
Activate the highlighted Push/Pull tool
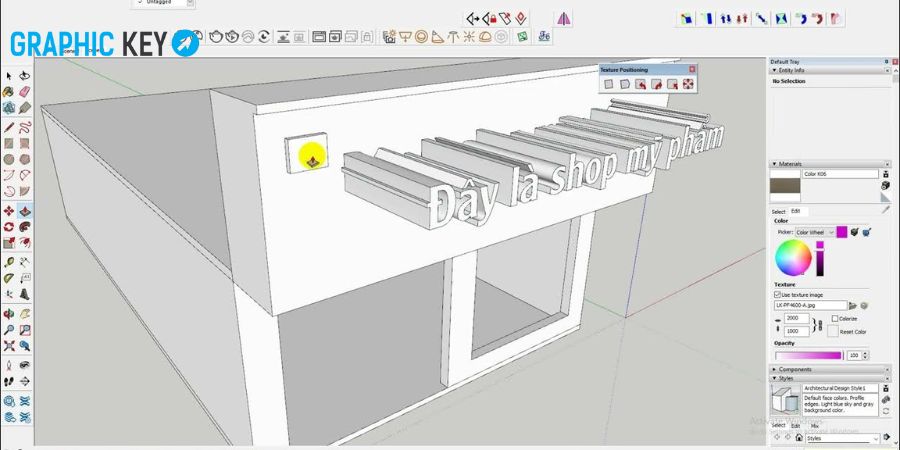(25, 211)
